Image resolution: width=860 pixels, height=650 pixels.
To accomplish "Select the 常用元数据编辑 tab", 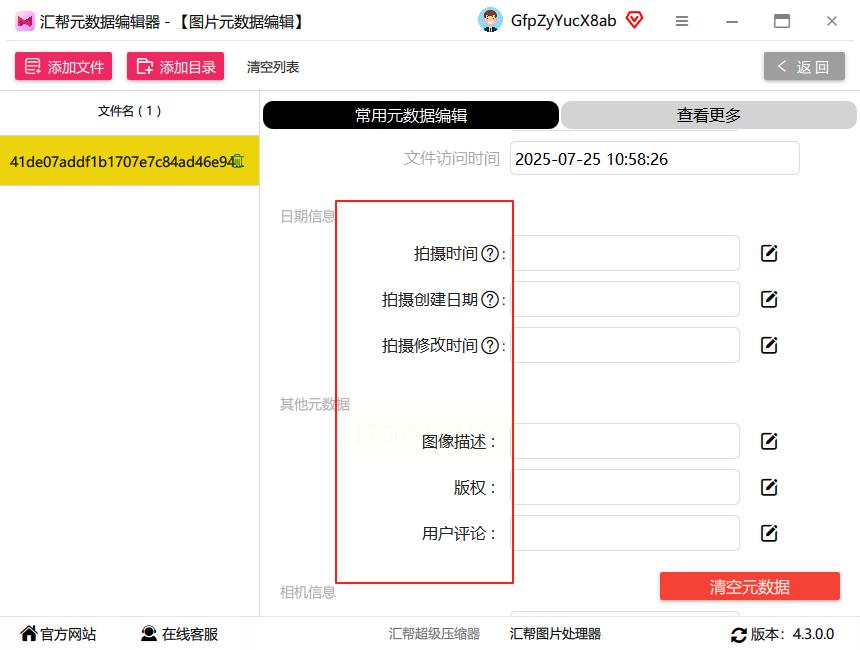I will pos(410,115).
